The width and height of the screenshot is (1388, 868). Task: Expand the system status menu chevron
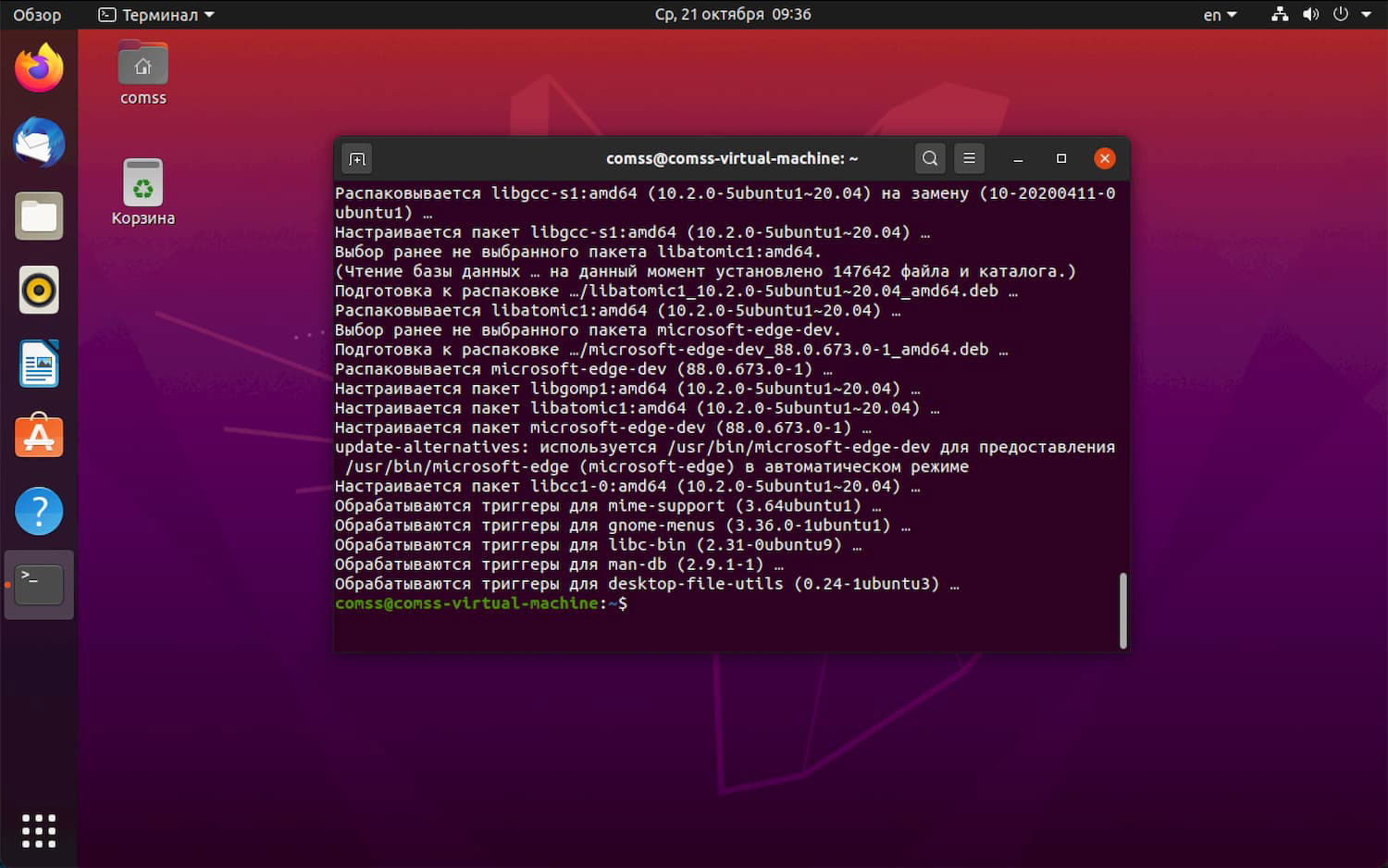tap(1366, 14)
